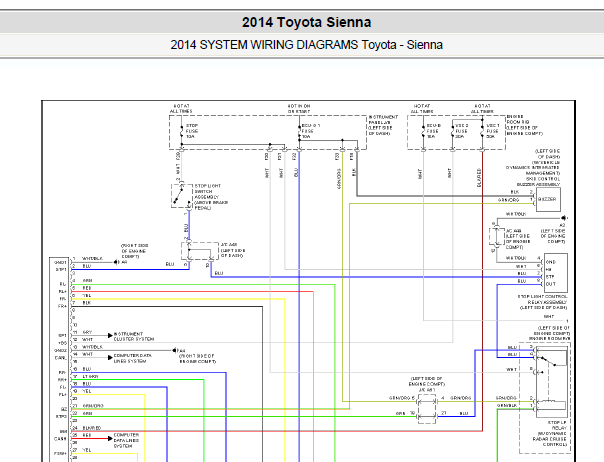Click the STOP LIGHT SWITCH ASSEMBLY label

pyautogui.click(x=211, y=197)
